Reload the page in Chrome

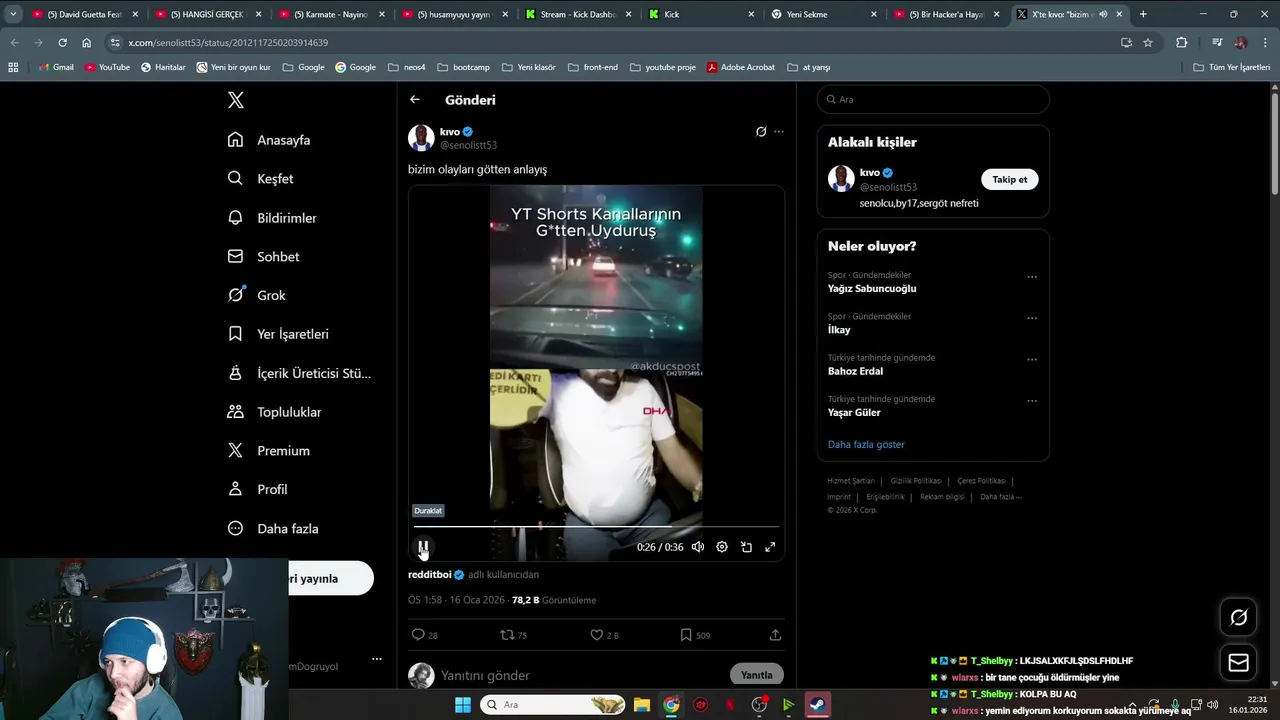(62, 43)
